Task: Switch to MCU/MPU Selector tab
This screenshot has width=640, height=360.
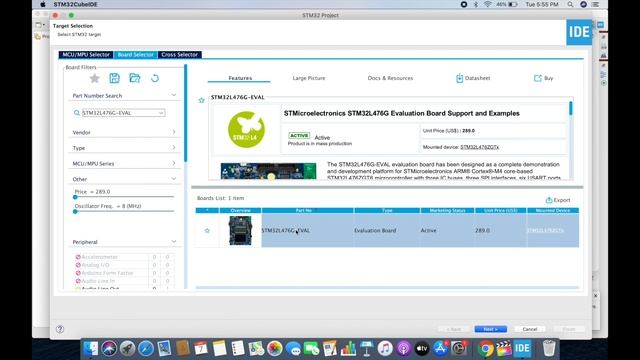Action: (86, 55)
